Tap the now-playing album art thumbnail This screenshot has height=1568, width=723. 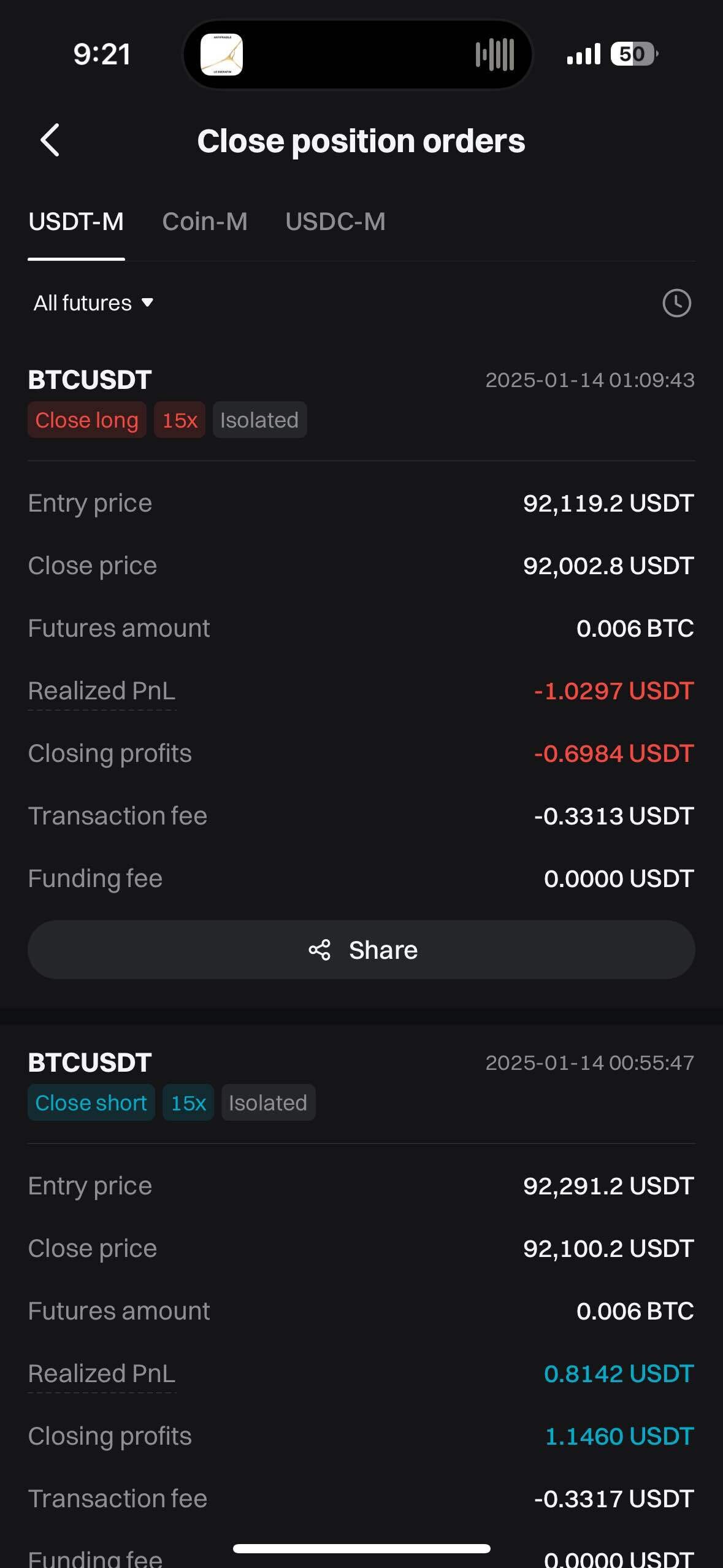click(x=221, y=55)
